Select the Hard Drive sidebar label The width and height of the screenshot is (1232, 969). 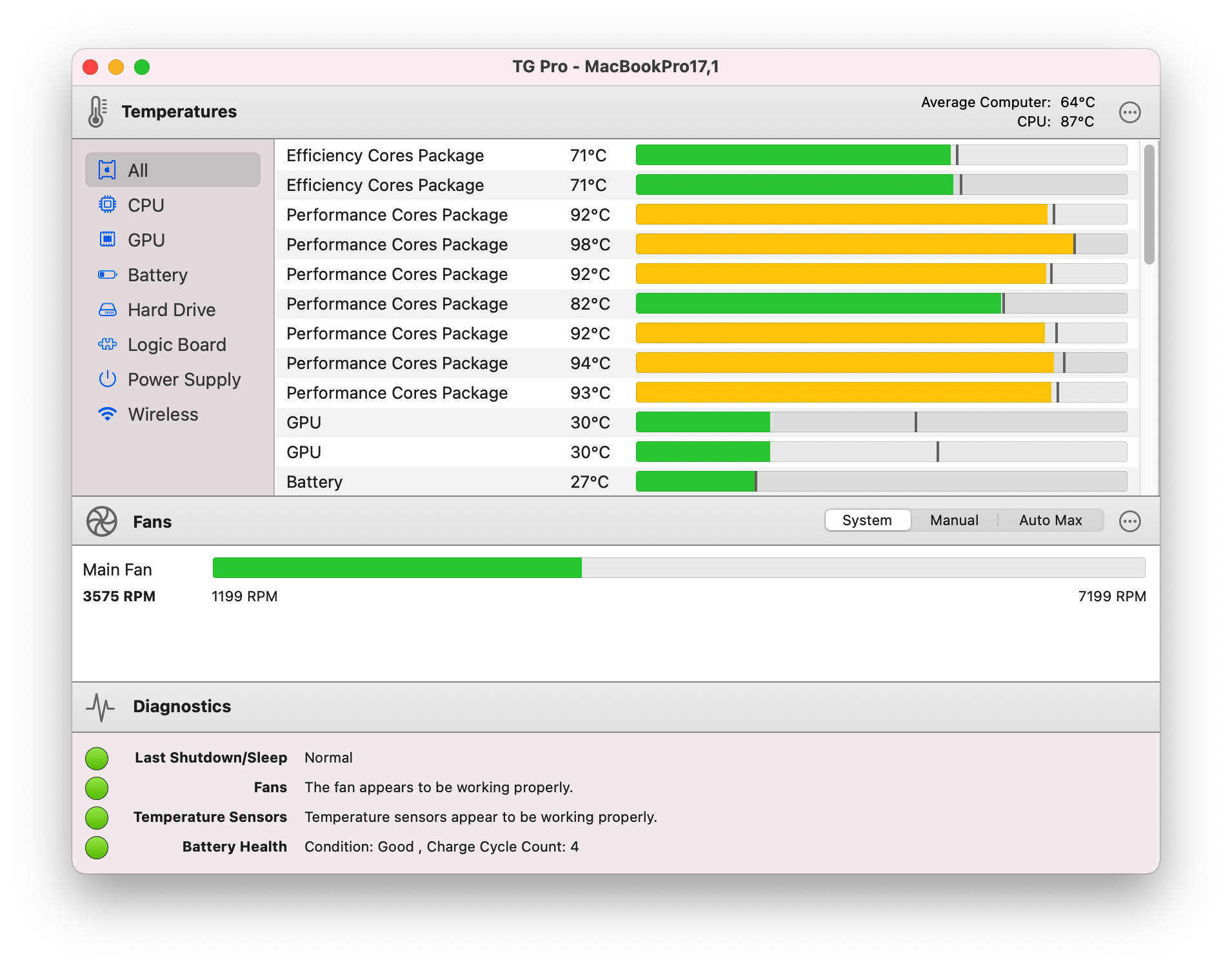tap(172, 310)
